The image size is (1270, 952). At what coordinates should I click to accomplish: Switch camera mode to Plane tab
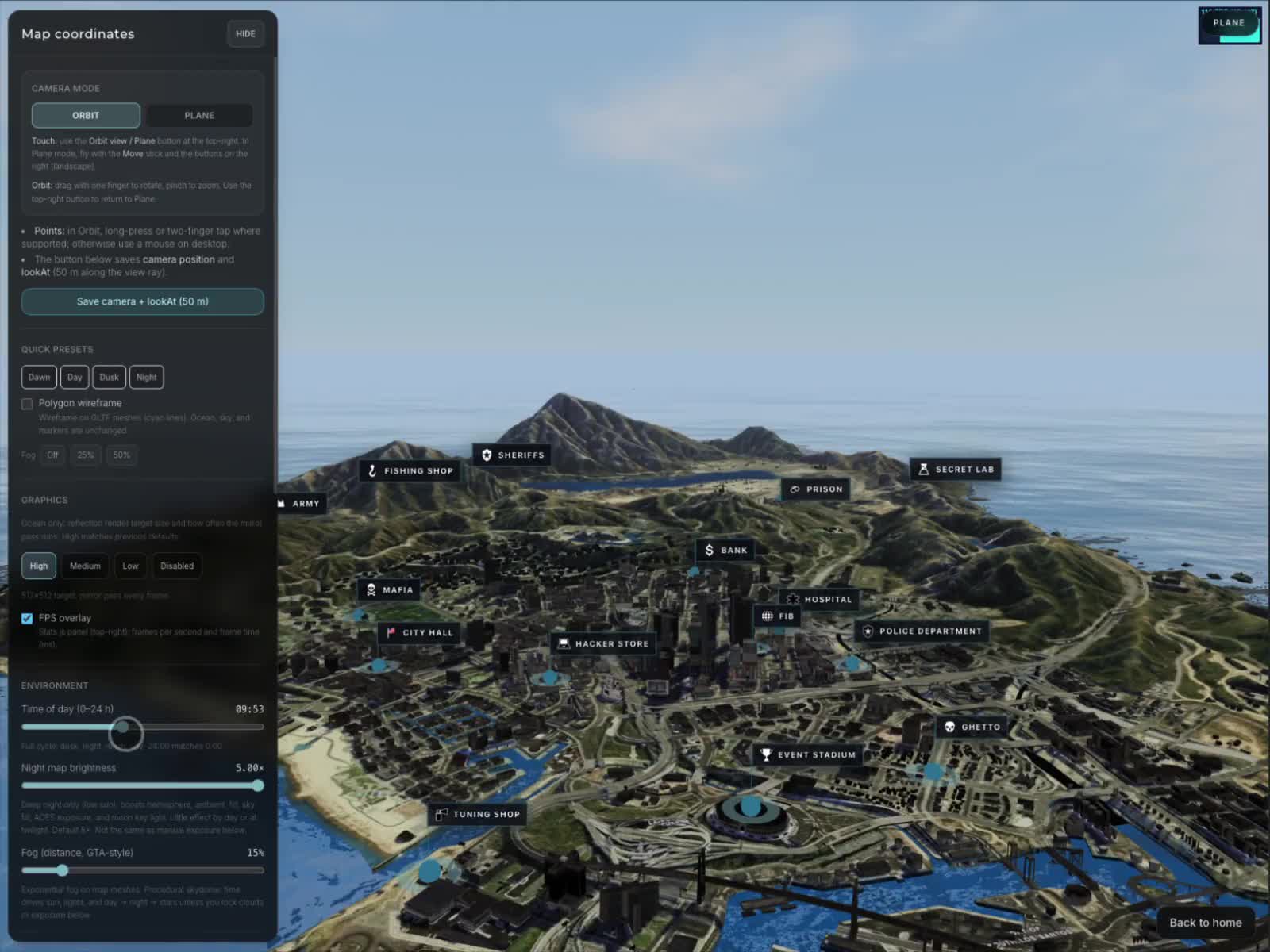(198, 115)
